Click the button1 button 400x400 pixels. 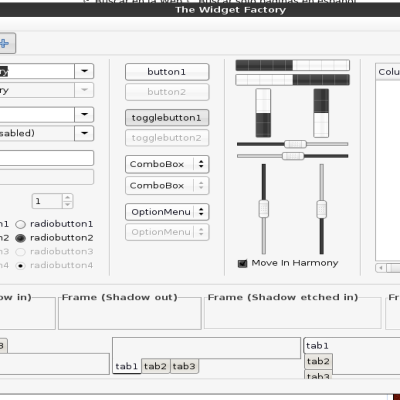(x=167, y=72)
